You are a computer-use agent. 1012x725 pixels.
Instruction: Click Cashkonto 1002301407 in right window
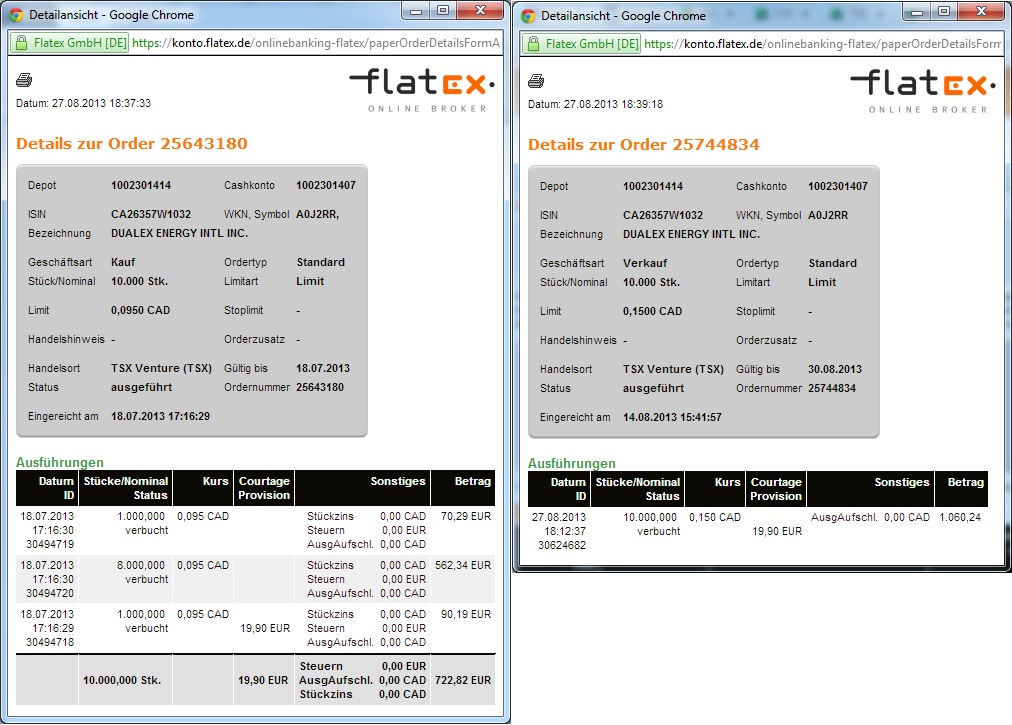coord(838,187)
